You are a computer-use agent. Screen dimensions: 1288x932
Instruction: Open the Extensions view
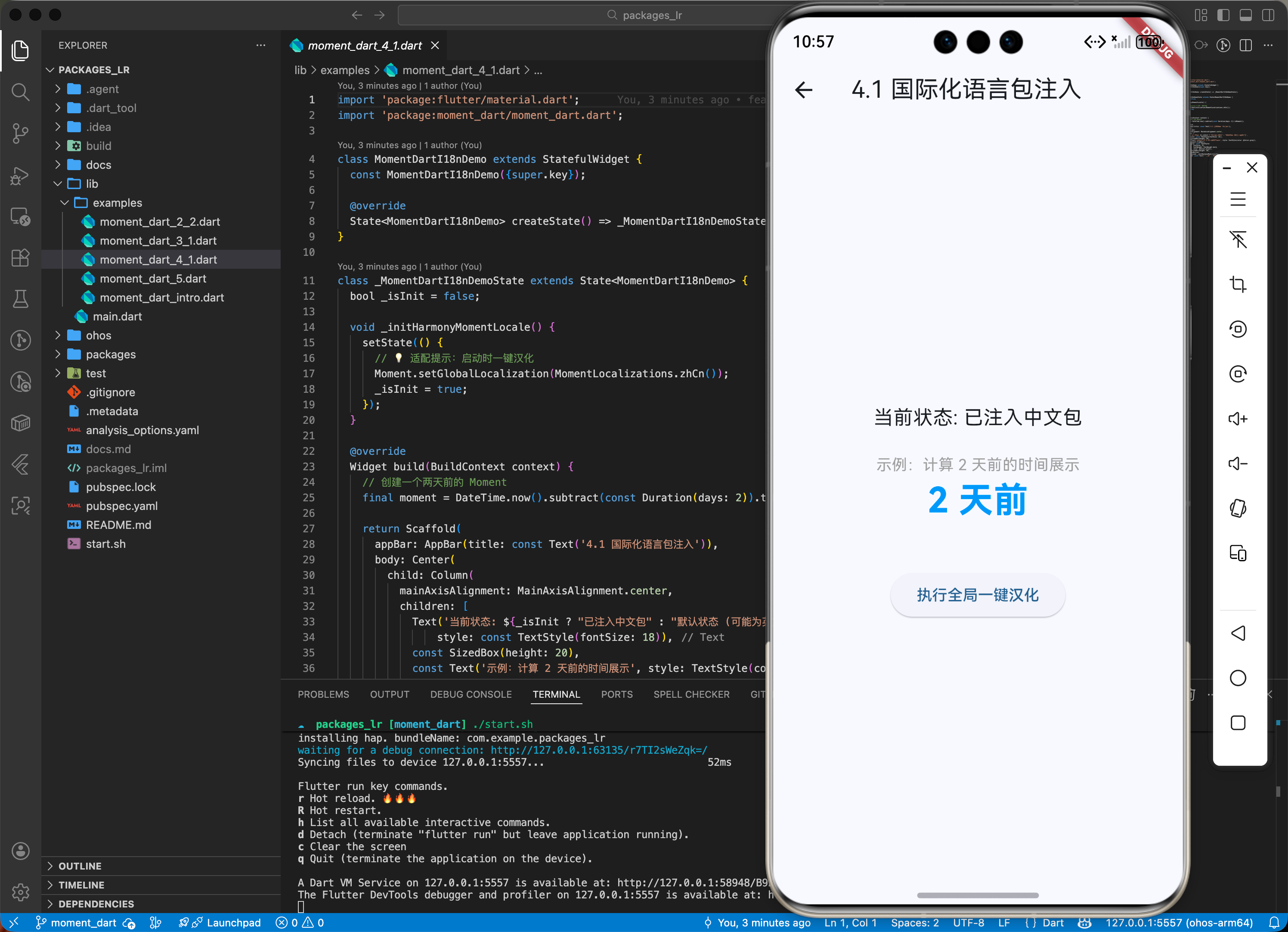tap(20, 258)
